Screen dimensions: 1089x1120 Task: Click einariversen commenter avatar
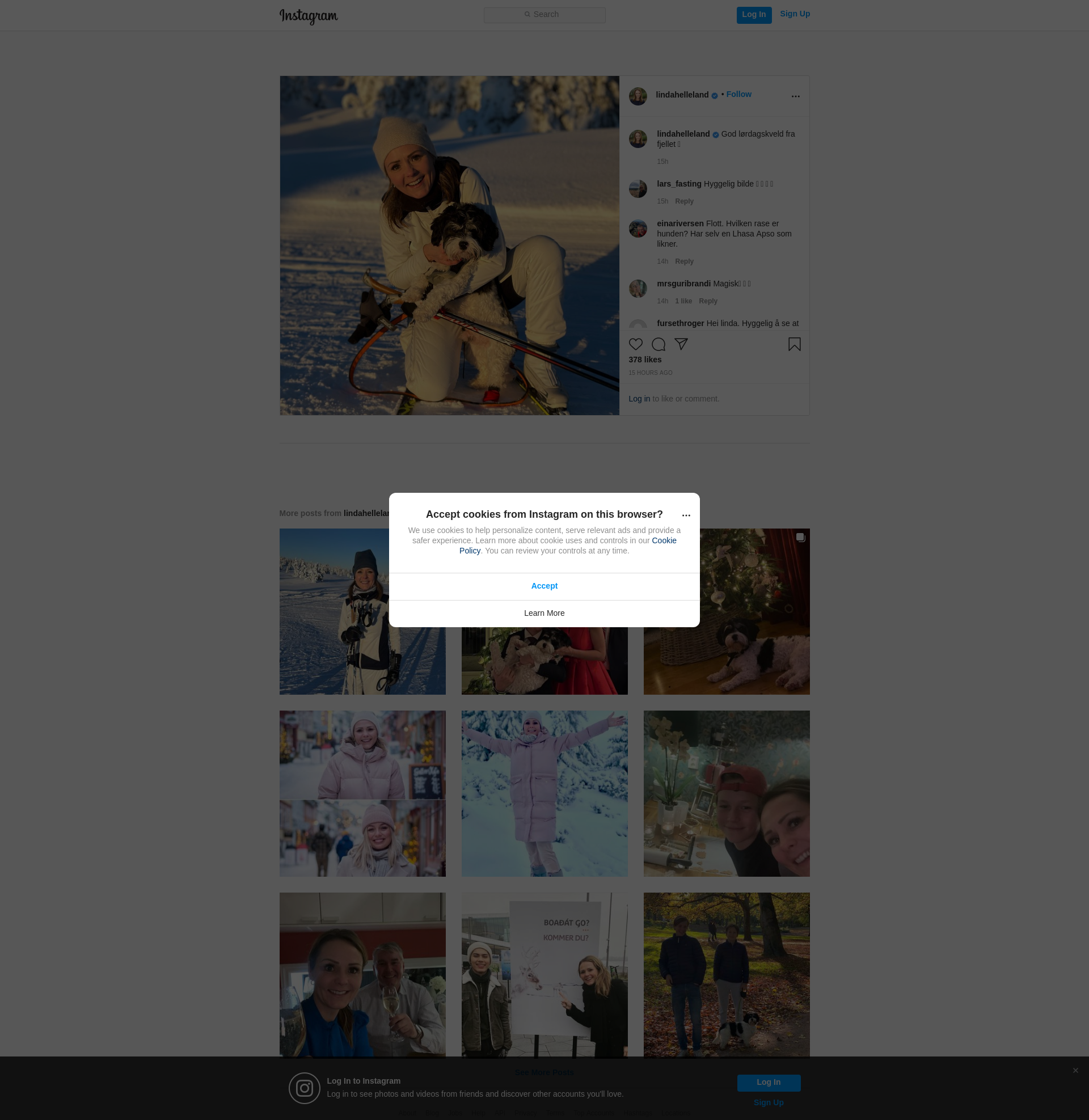pos(638,229)
